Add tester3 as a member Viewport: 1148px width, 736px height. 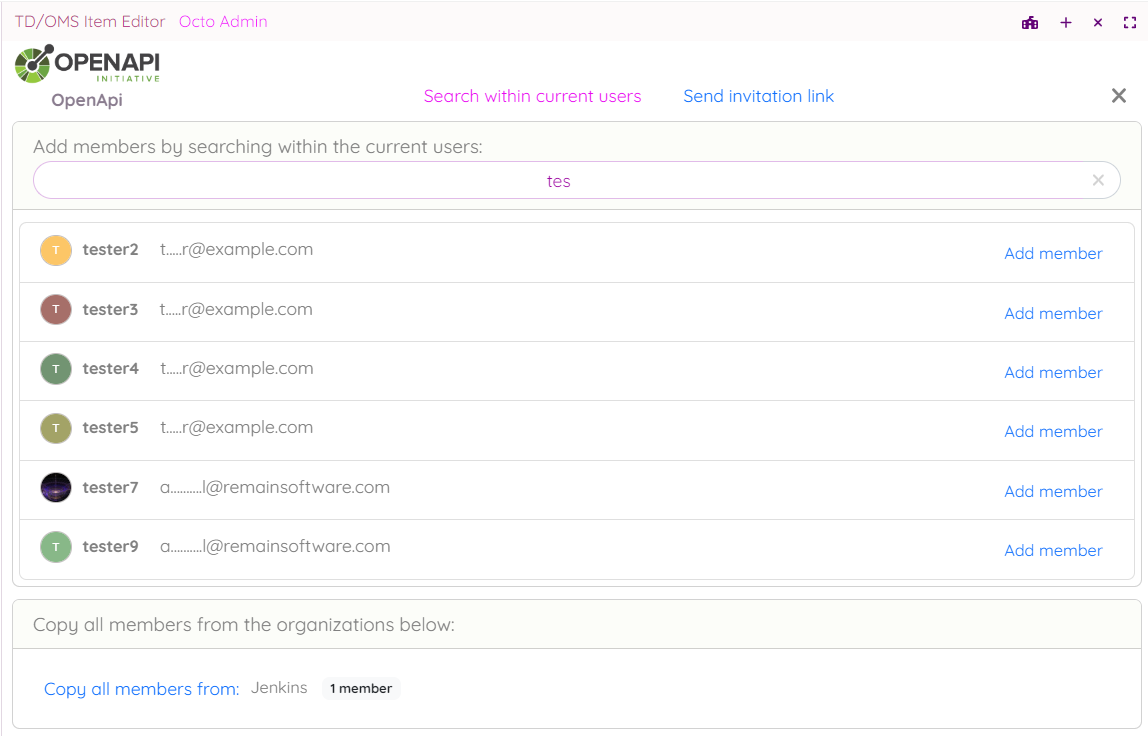point(1053,314)
